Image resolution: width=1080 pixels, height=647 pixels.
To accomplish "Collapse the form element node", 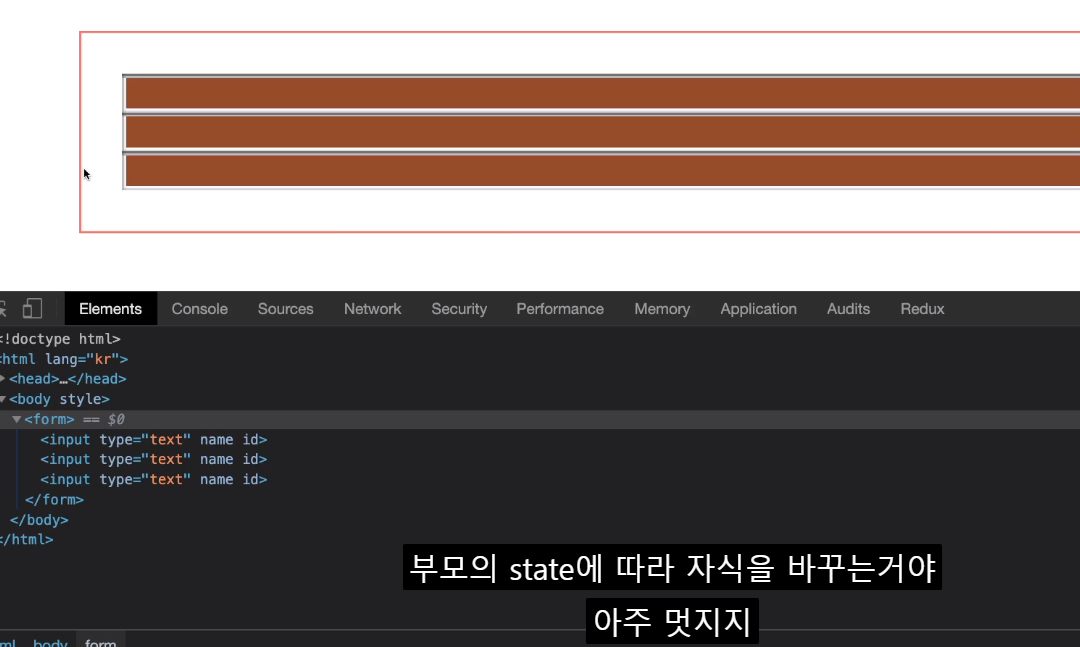I will tap(17, 419).
